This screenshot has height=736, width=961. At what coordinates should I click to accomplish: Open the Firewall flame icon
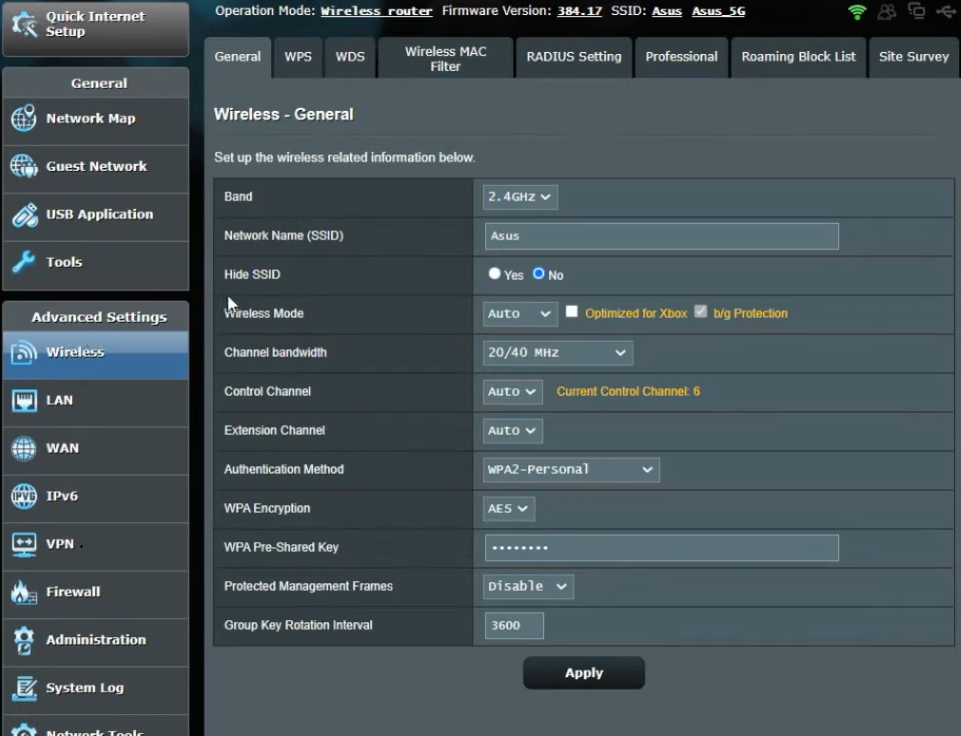coord(24,593)
